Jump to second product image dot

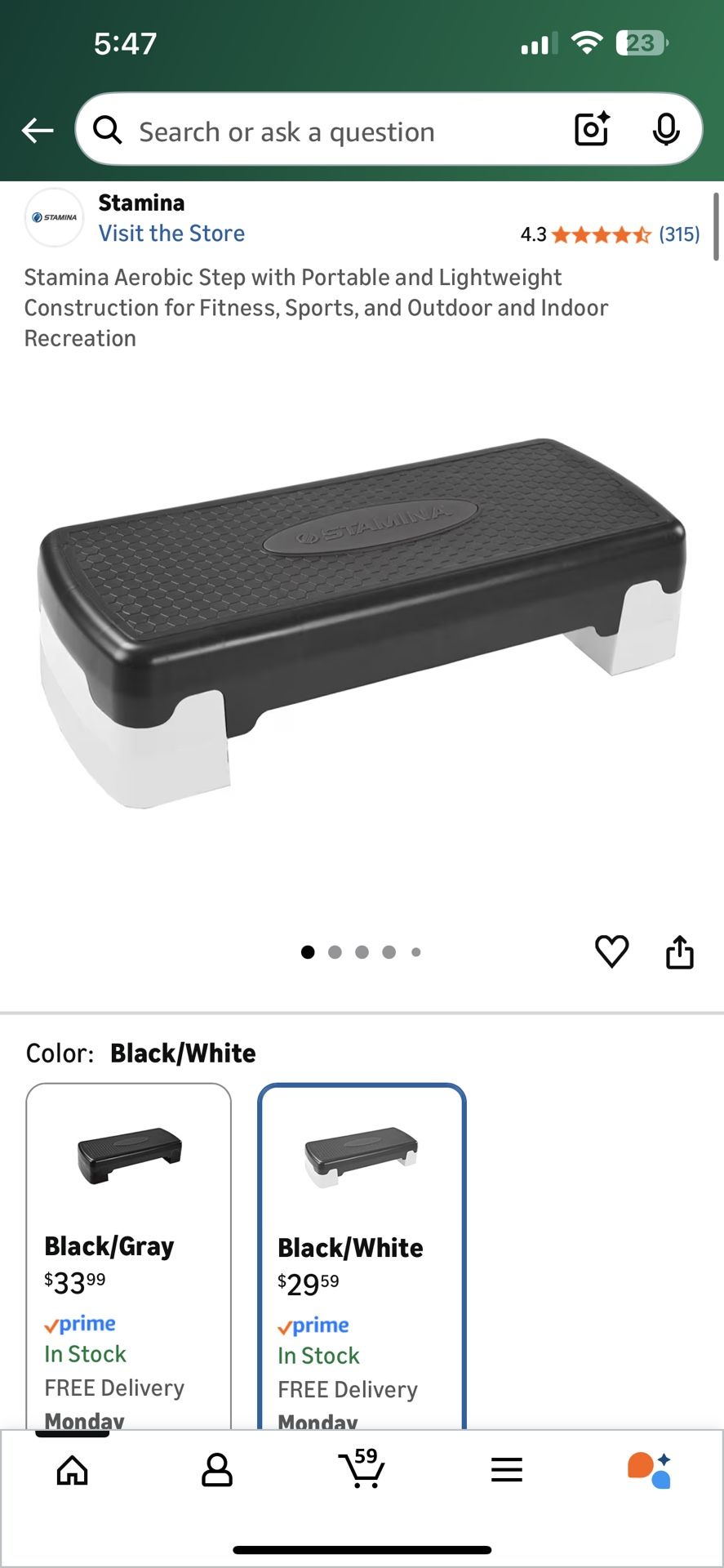click(x=335, y=952)
